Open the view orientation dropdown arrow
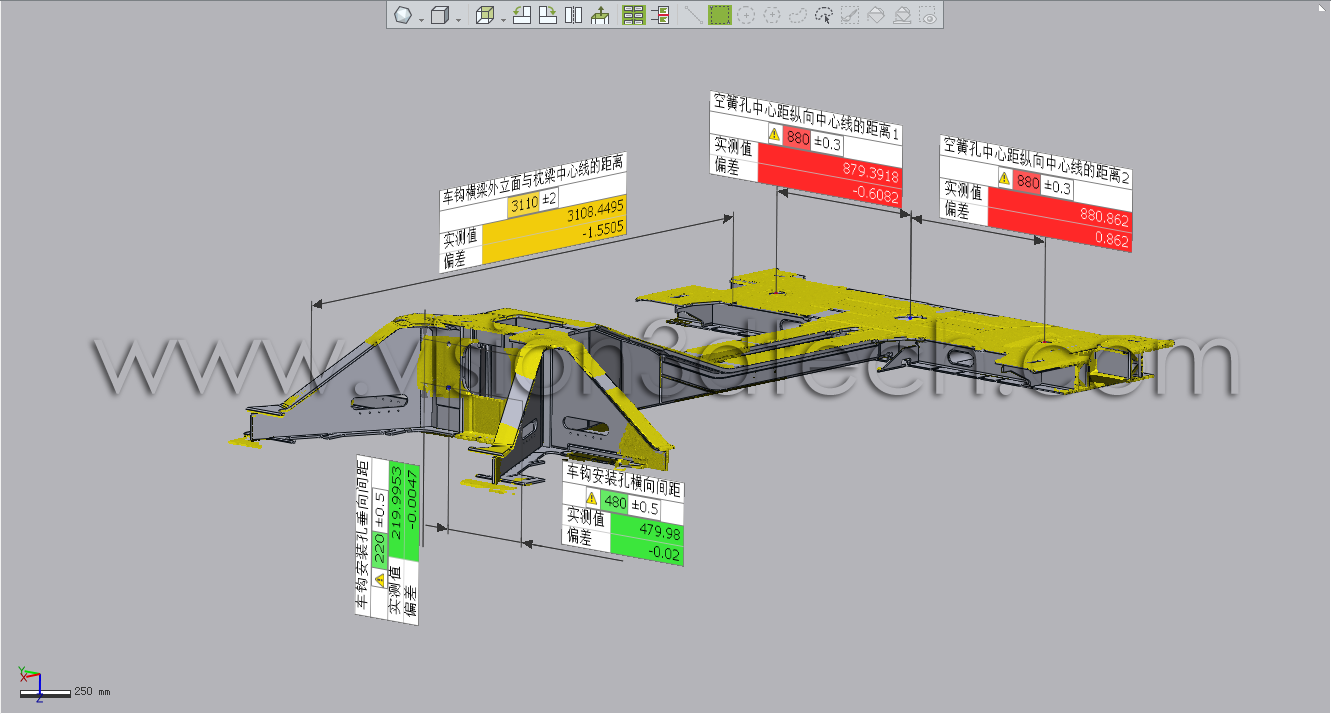The height and width of the screenshot is (714, 1331). point(503,18)
